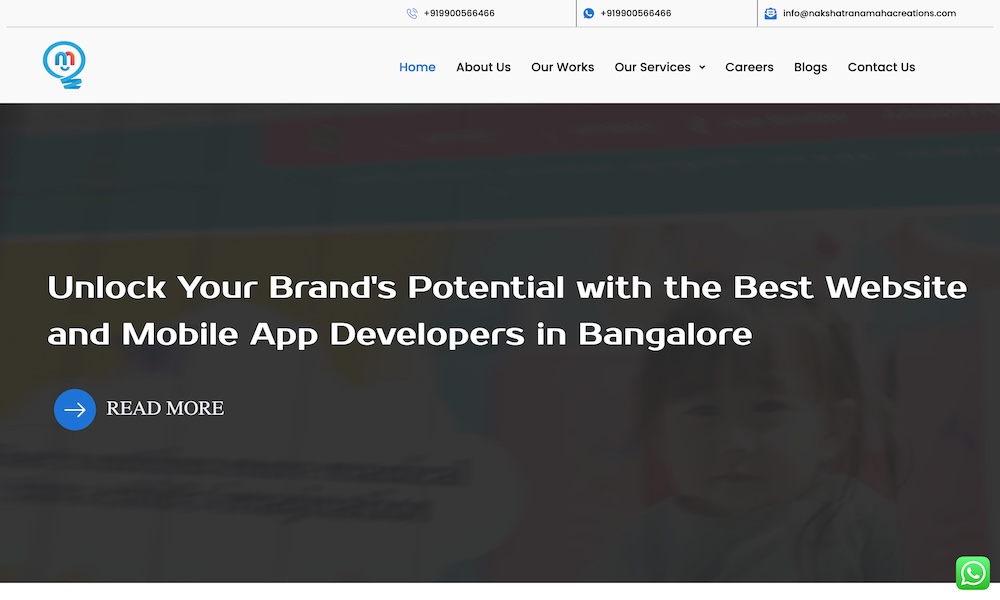This screenshot has width=1000, height=600.
Task: Click the phone number beside the top WhatsApp icon
Action: coord(636,14)
